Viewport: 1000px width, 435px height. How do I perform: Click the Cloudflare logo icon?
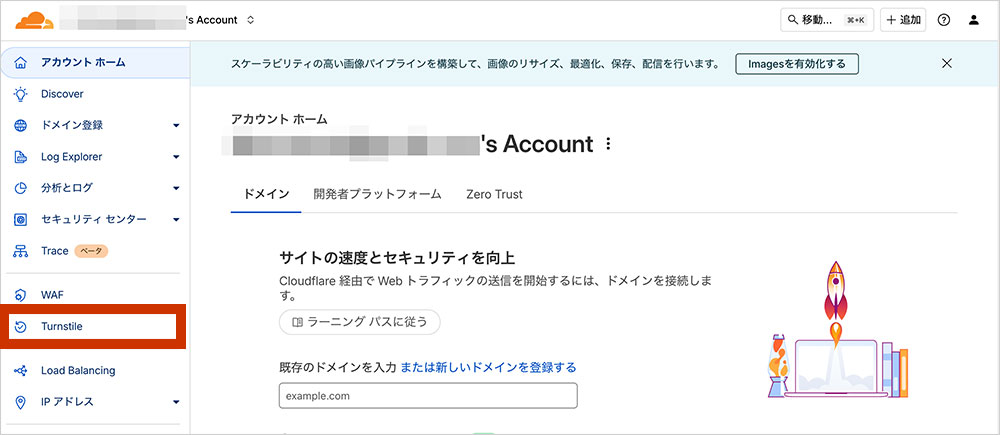pos(35,18)
